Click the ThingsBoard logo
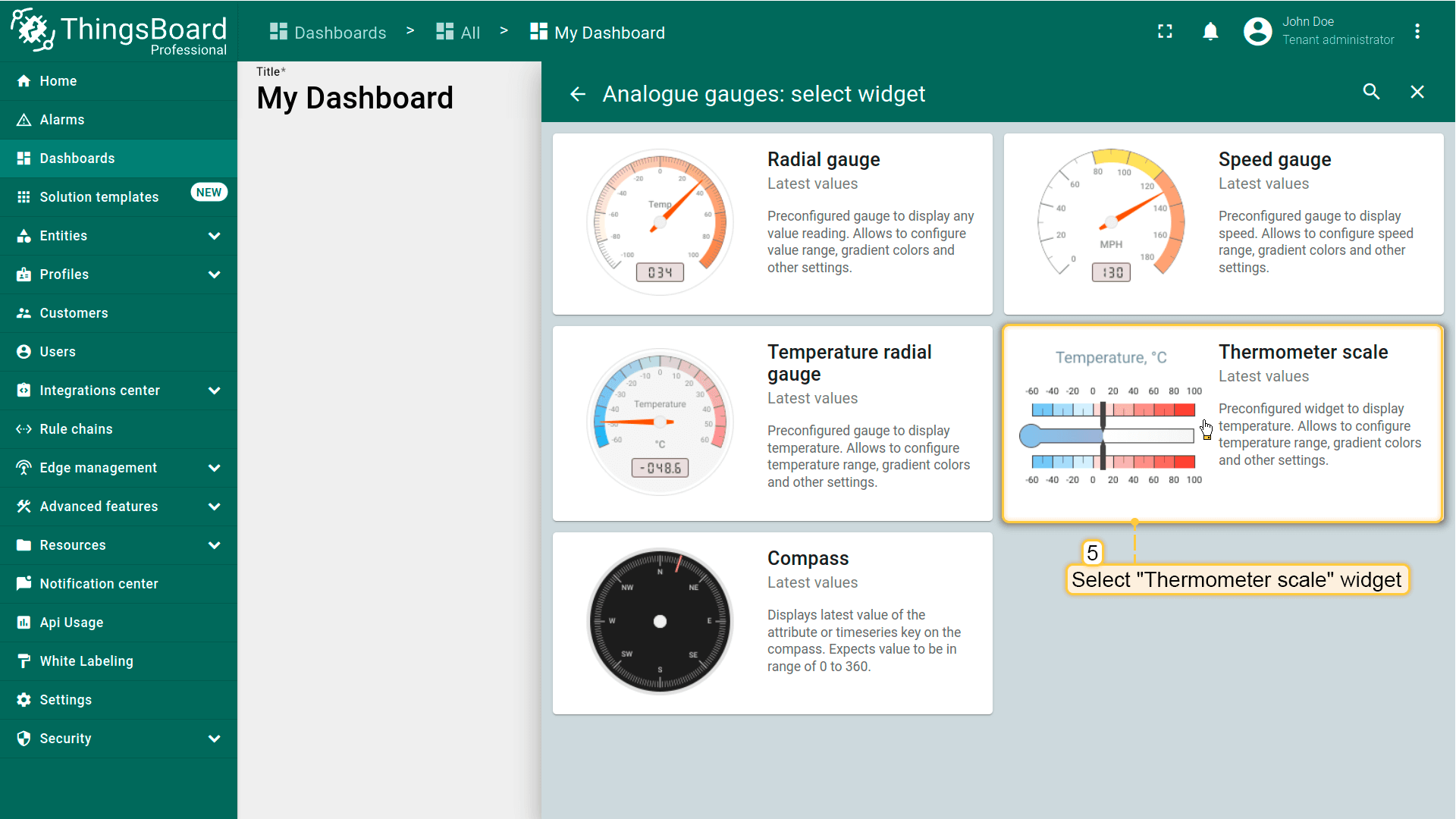 (x=118, y=32)
